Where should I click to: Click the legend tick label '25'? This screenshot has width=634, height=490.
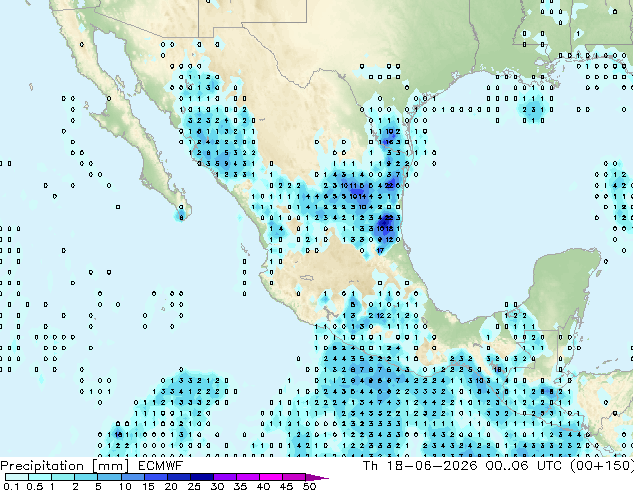pyautogui.click(x=194, y=486)
